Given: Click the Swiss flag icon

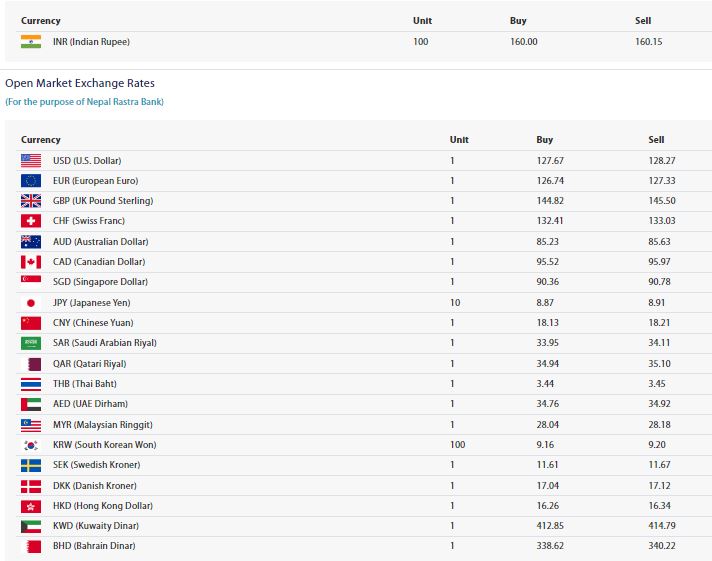Looking at the screenshot, I should coord(31,221).
